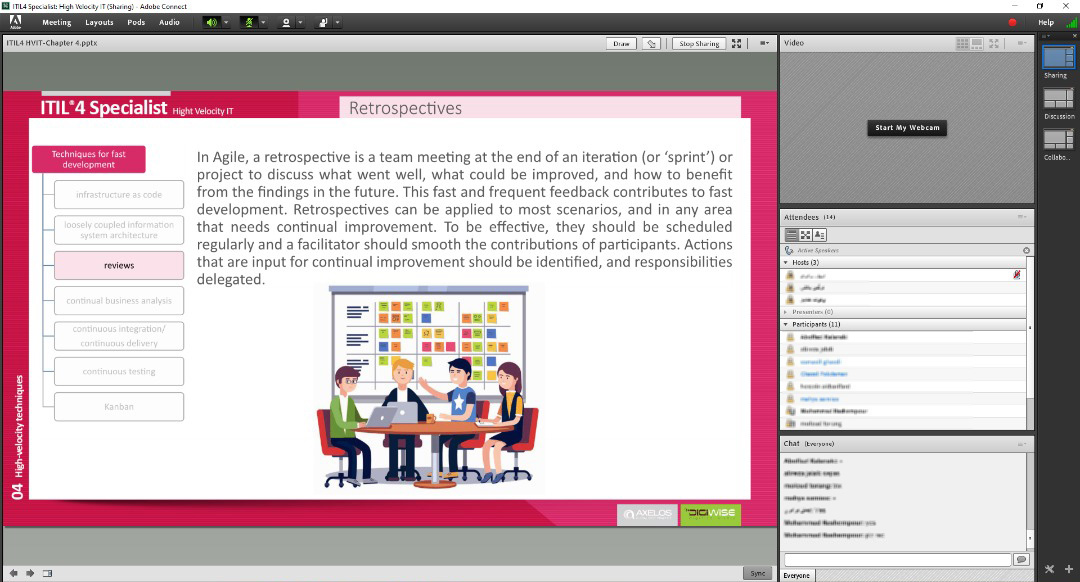Select the second host in the attendee list
Image resolution: width=1080 pixels, height=582 pixels.
[x=904, y=288]
